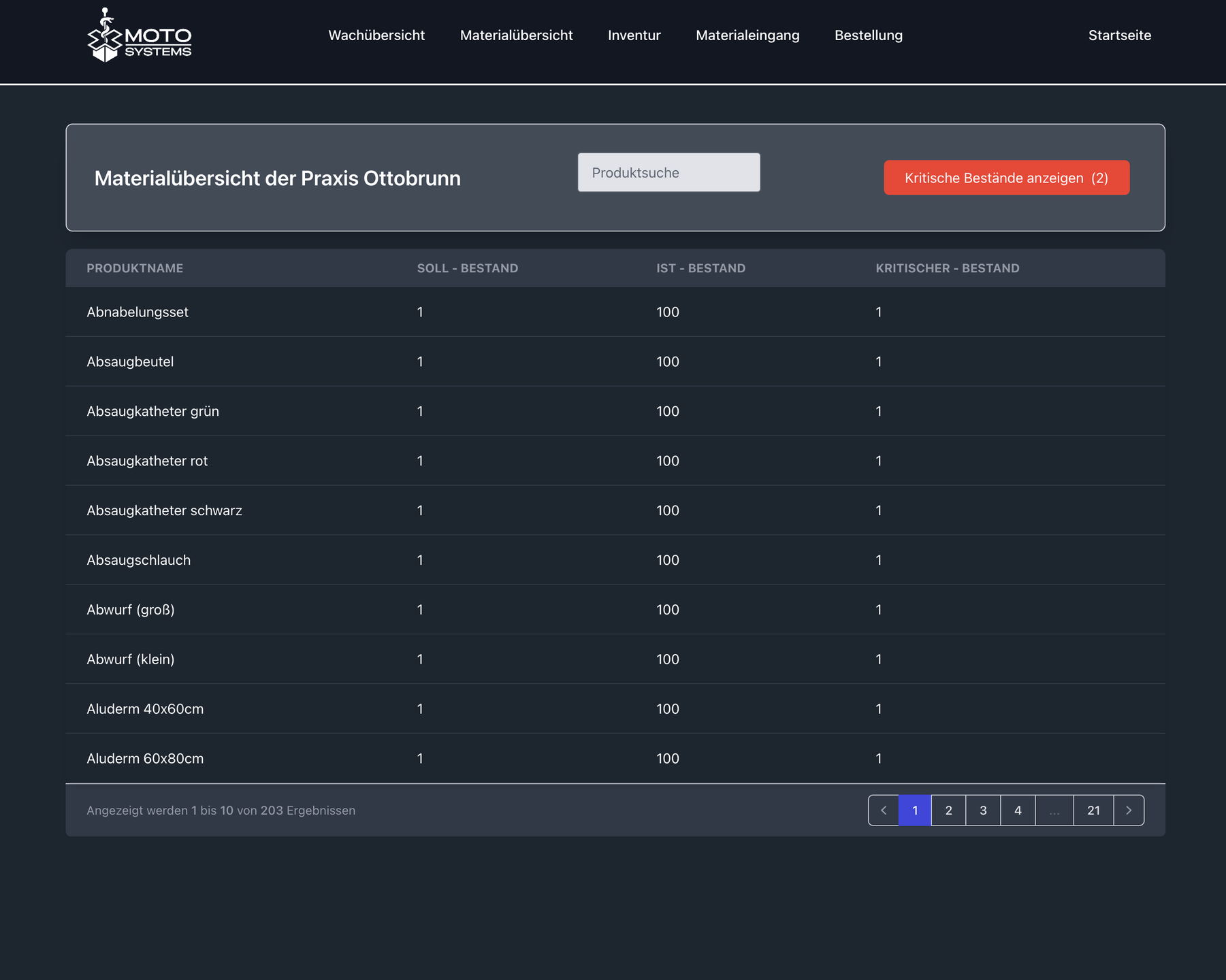Open the Inventur page
This screenshot has height=980, width=1226.
click(634, 35)
